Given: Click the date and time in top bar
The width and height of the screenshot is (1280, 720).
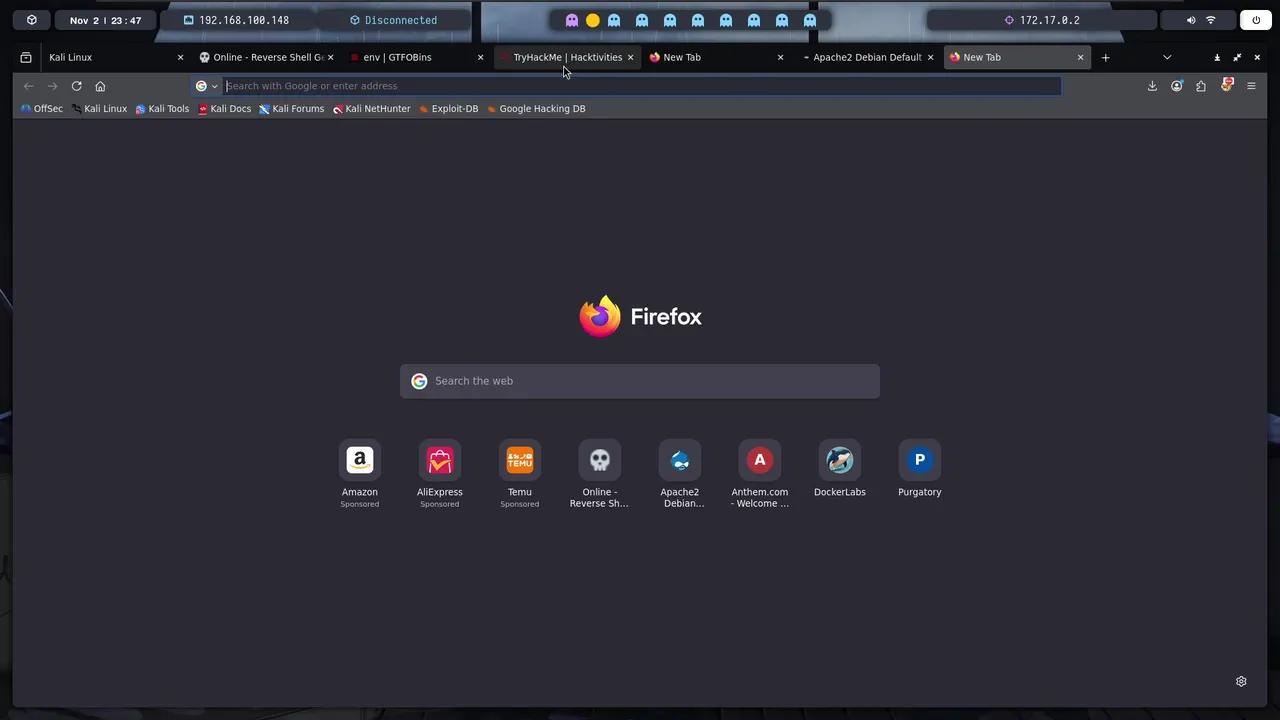Looking at the screenshot, I should click(x=105, y=20).
